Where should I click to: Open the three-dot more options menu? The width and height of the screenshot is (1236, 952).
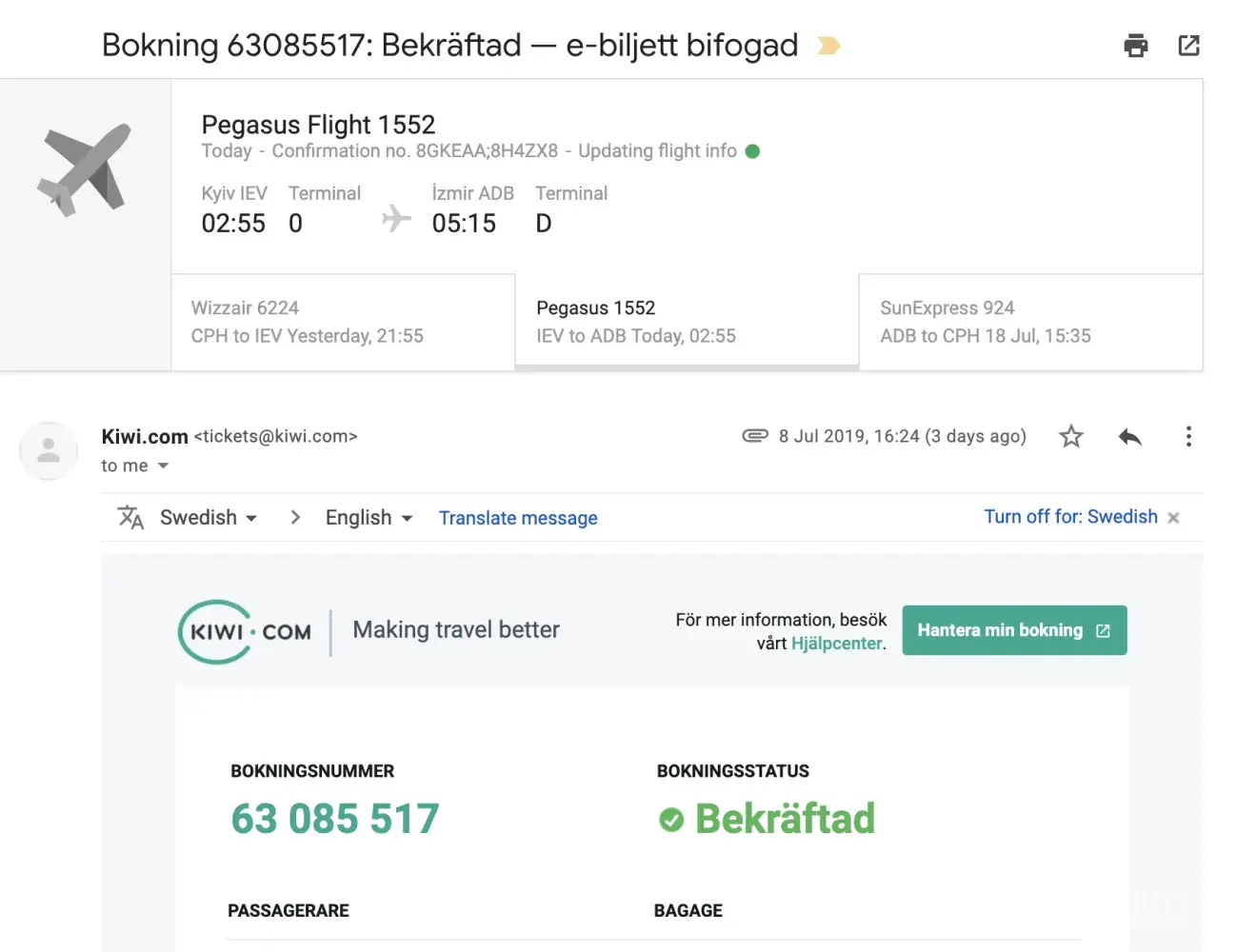1187,436
